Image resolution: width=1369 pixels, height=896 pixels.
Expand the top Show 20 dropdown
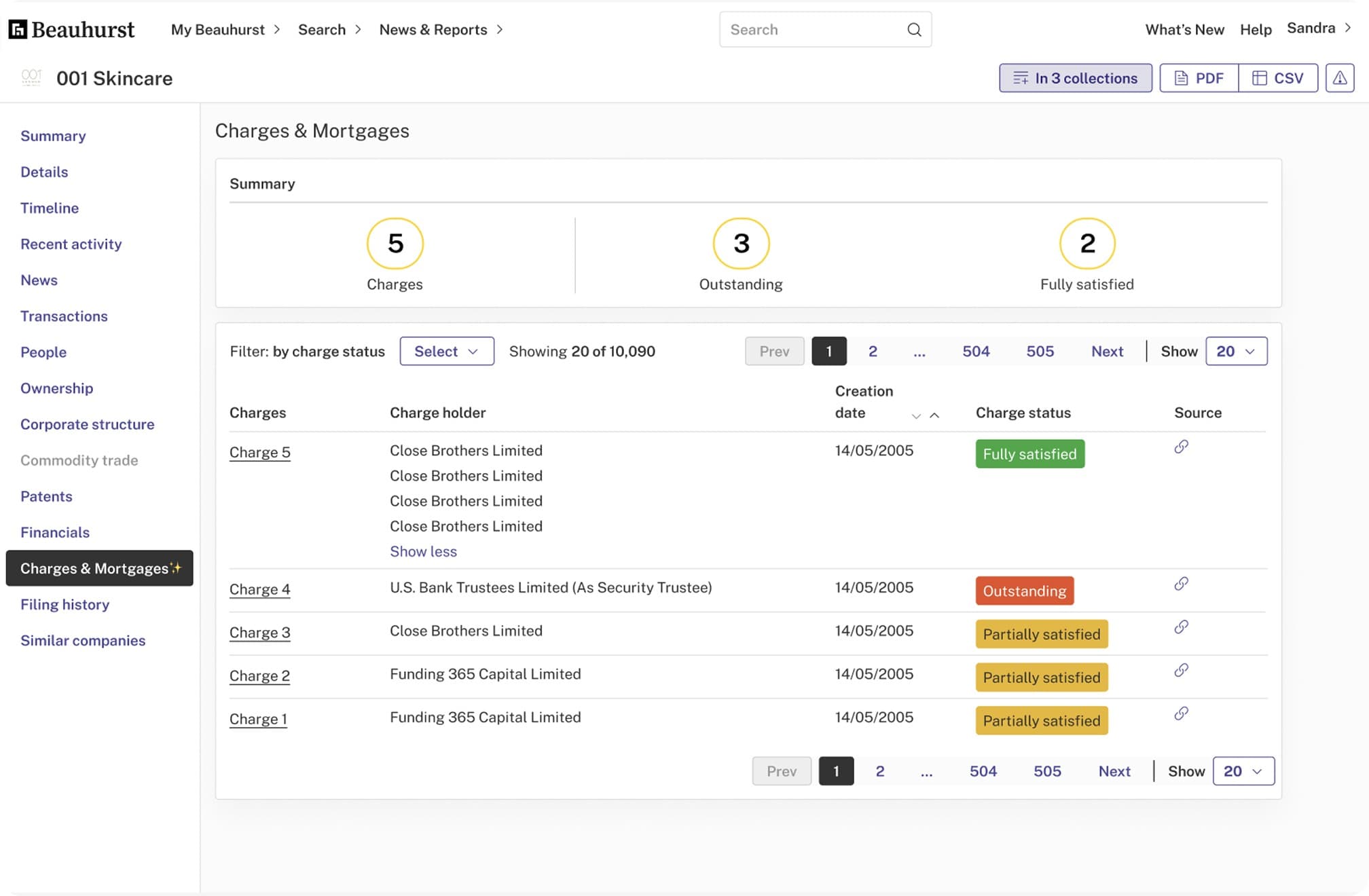(x=1236, y=351)
